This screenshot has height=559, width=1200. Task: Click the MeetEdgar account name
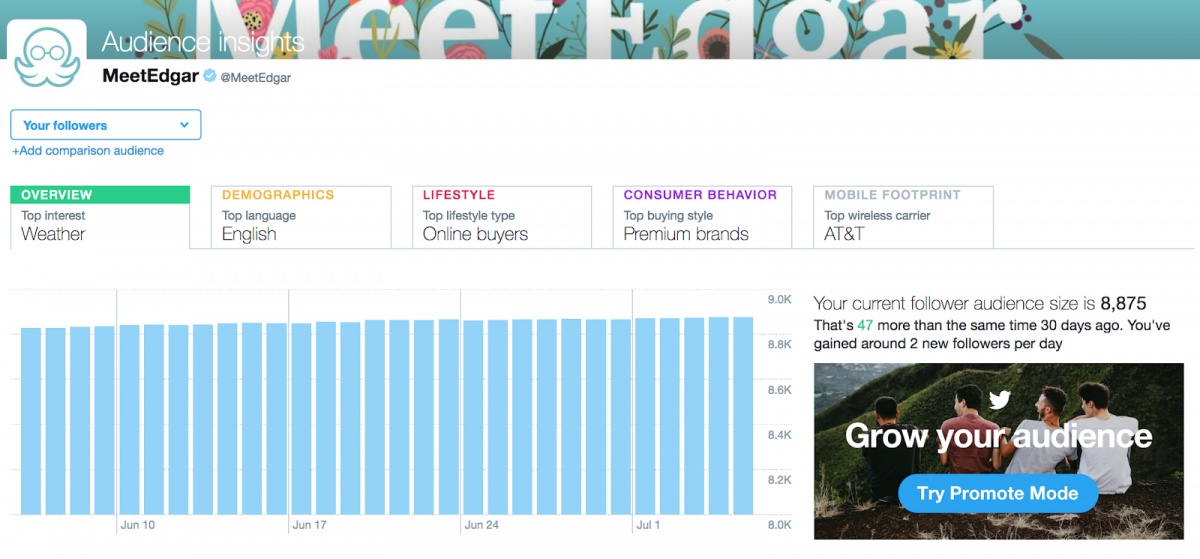[150, 76]
